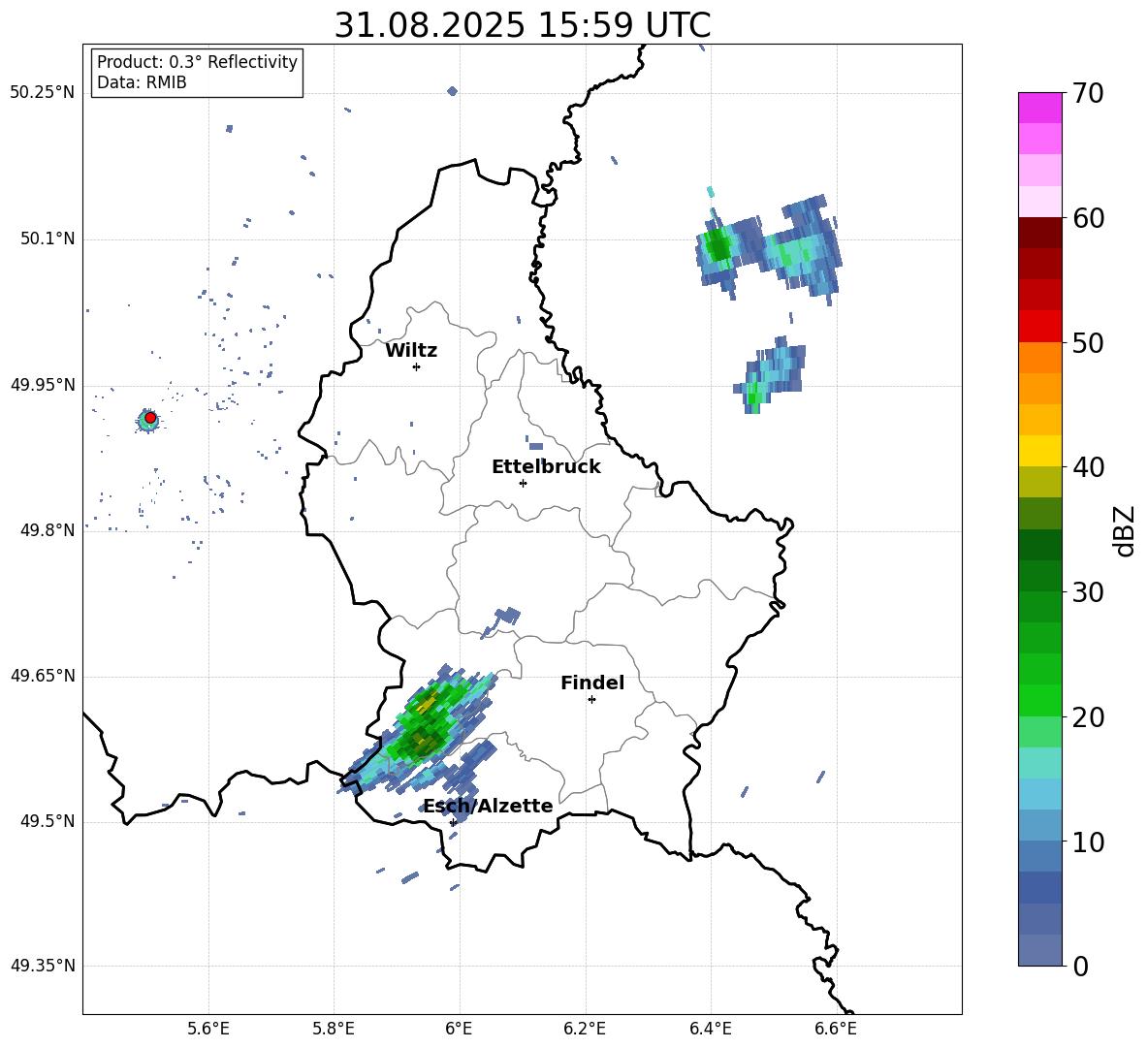The width and height of the screenshot is (1148, 1048).
Task: Click the 60 tick on colorbar
Action: click(1088, 218)
